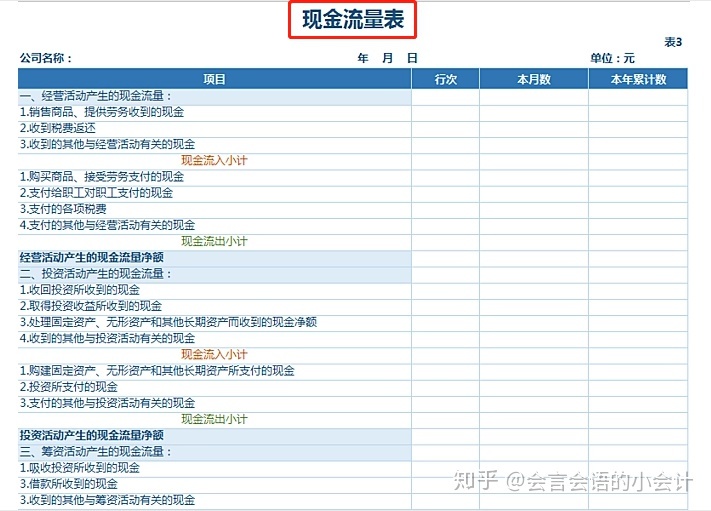Select row 3.借款所收到的现金
This screenshot has height=511, width=711.
click(353, 485)
